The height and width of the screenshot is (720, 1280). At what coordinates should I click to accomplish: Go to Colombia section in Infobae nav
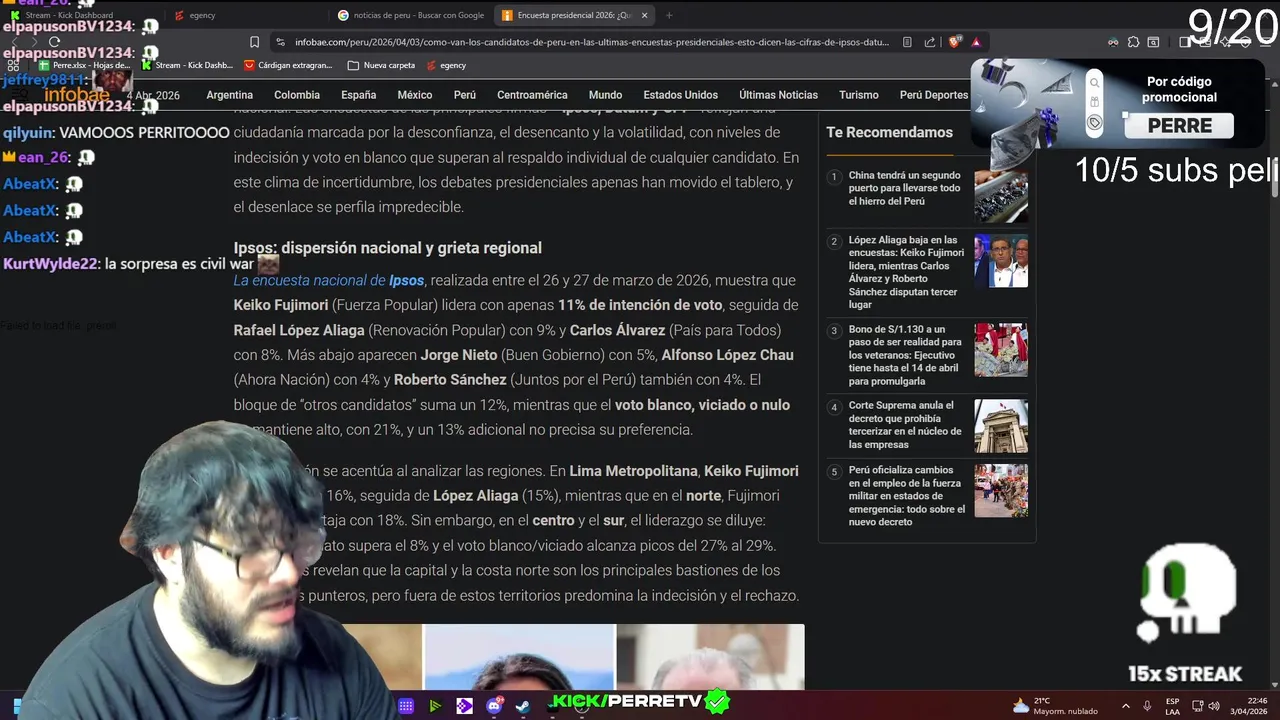click(297, 95)
